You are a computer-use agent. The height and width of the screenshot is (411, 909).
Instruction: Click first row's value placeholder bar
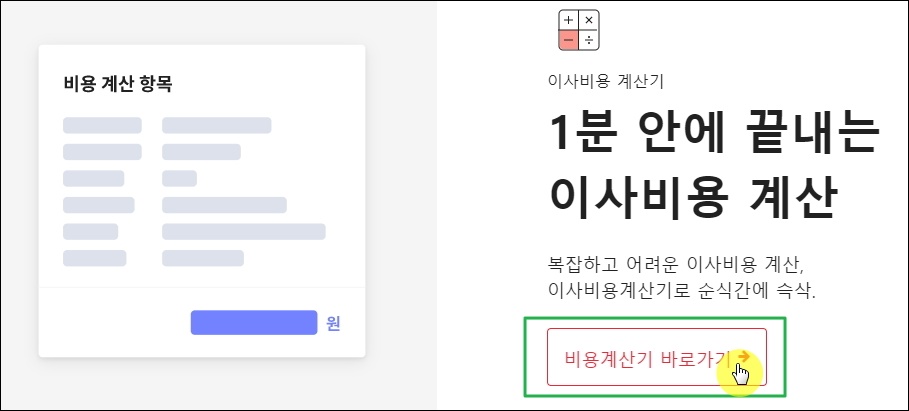pos(217,125)
